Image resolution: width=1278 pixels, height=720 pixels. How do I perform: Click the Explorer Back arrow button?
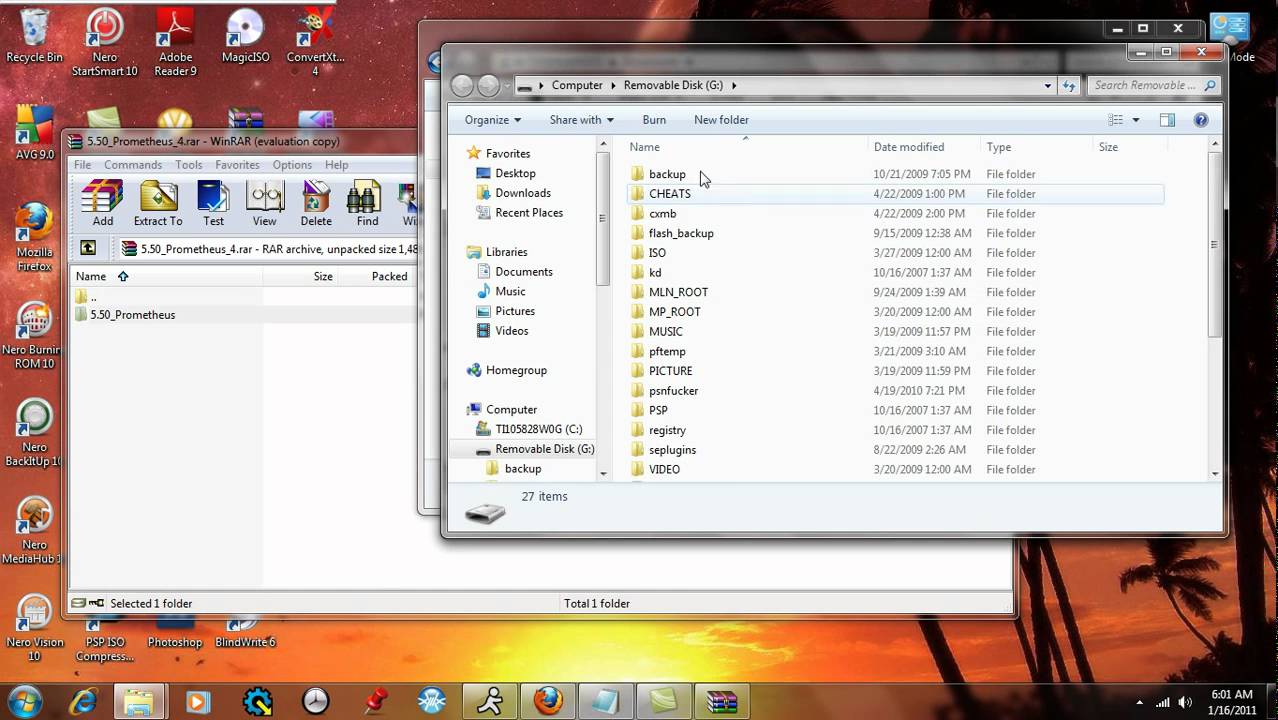point(462,85)
